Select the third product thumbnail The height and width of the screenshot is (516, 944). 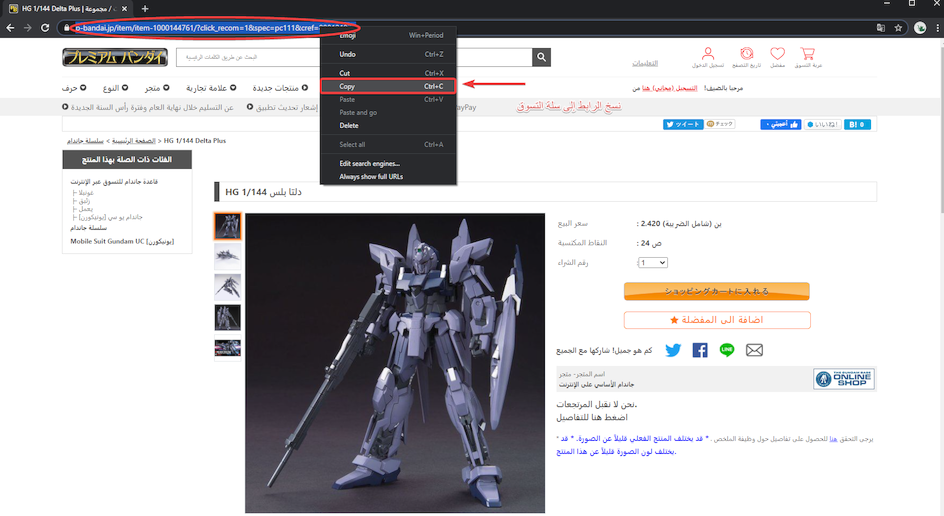[228, 287]
